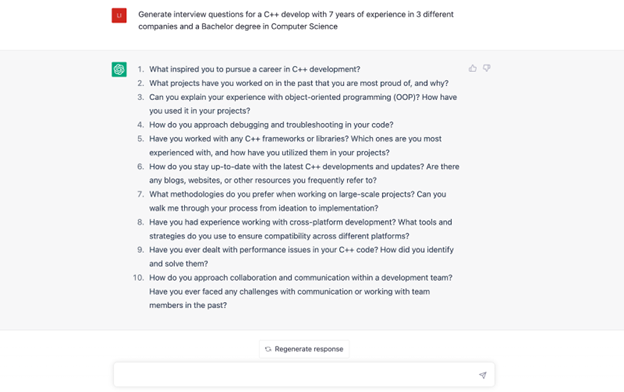Image resolution: width=624 pixels, height=392 pixels.
Task: Click question 1 about career inspiration
Action: (255, 69)
